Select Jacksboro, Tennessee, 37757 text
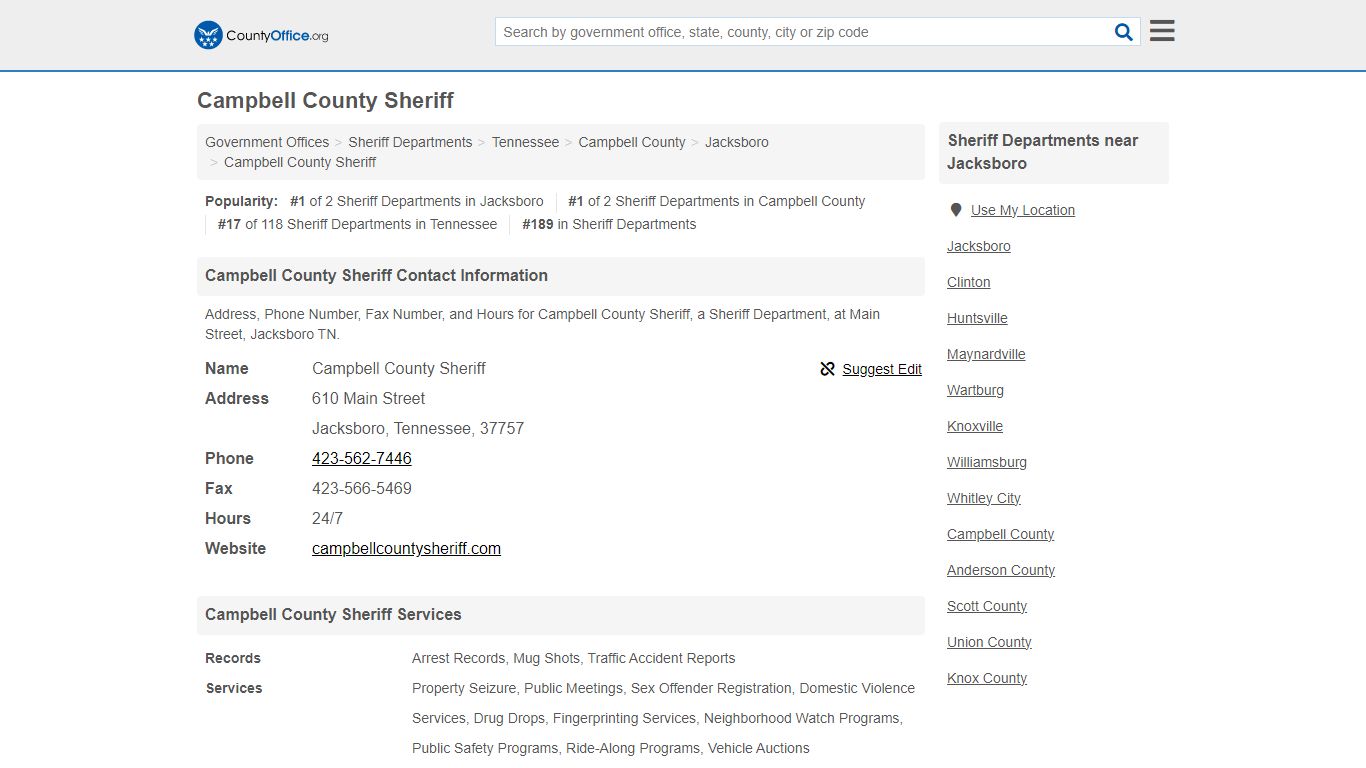The image size is (1366, 768). pyautogui.click(x=418, y=428)
